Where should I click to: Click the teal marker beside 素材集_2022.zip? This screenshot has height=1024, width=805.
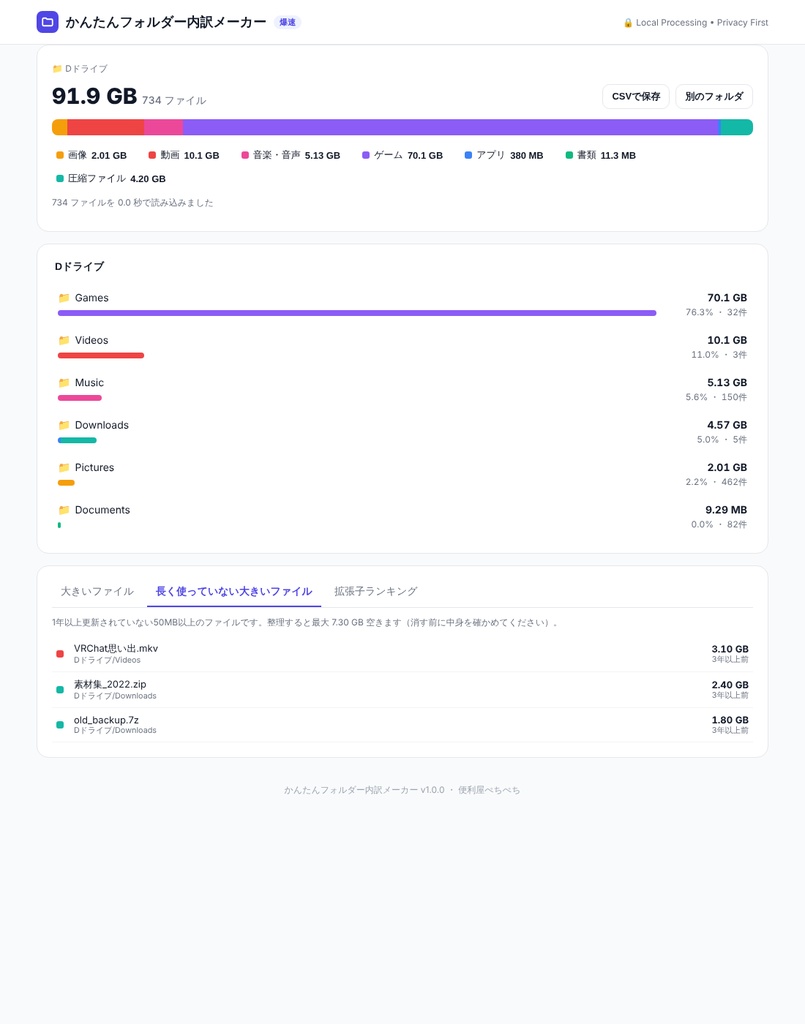coord(60,690)
